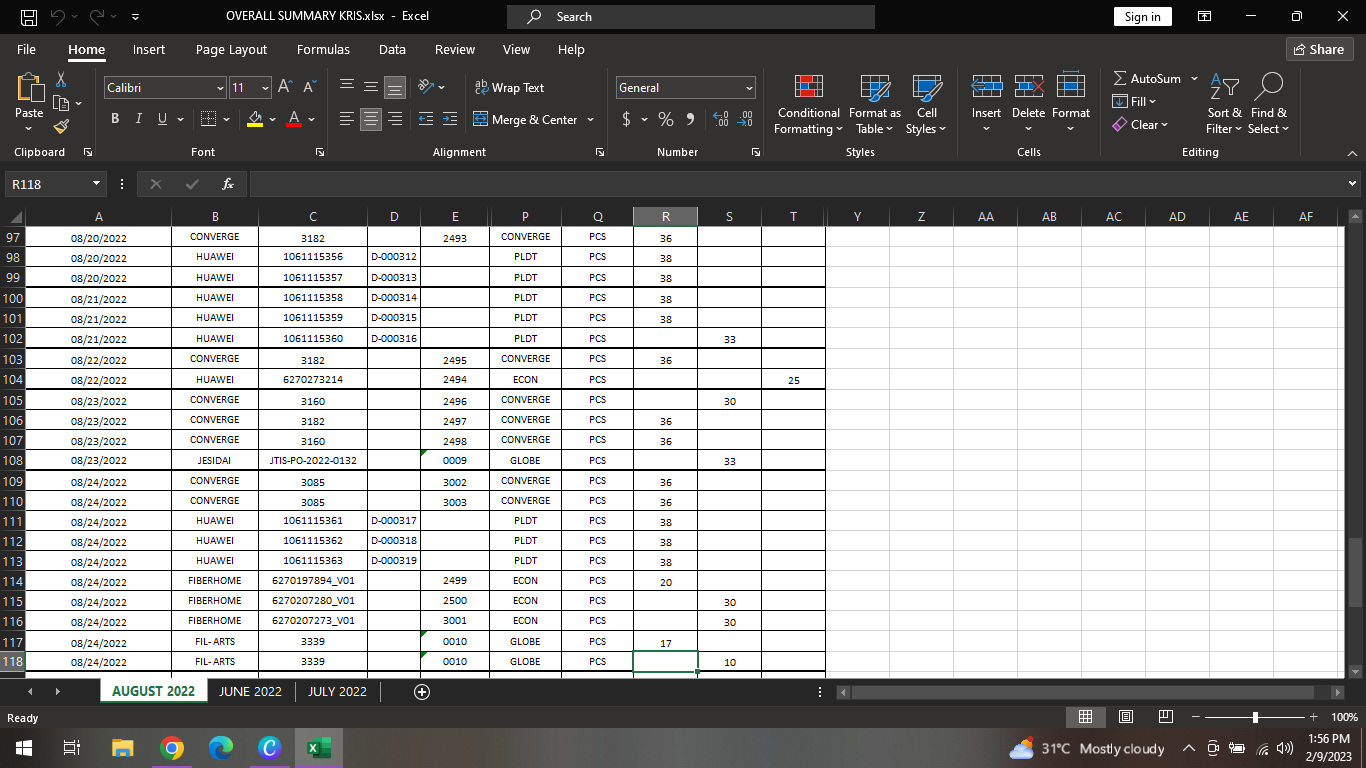Click the Paste clipboard icon
This screenshot has width=1366, height=768.
pyautogui.click(x=30, y=89)
